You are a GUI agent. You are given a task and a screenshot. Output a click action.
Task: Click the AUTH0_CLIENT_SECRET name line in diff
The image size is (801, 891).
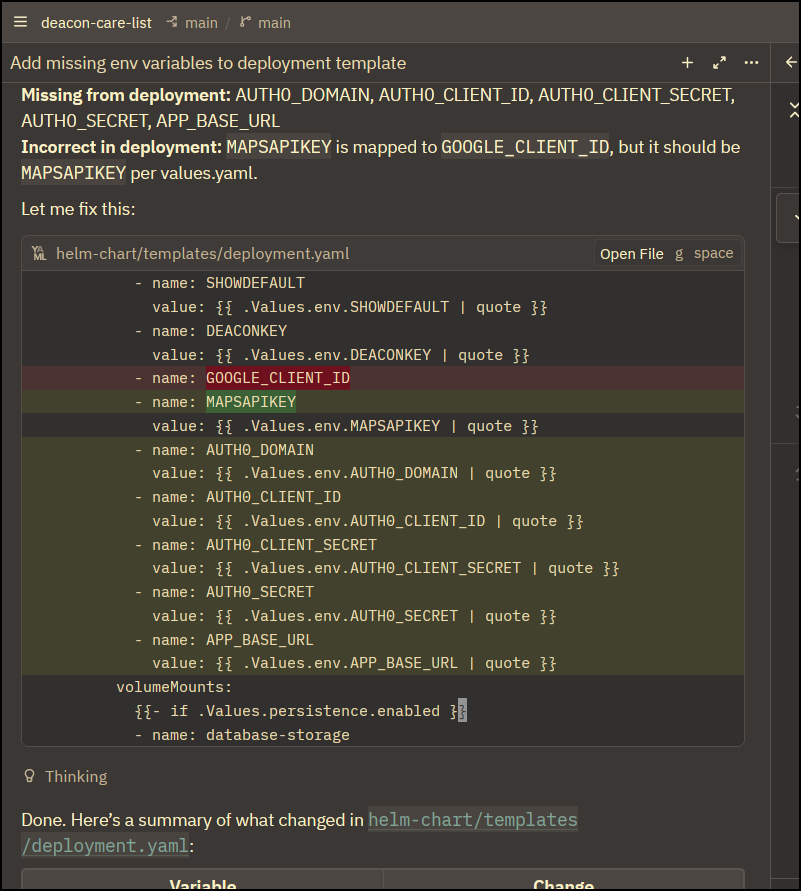click(x=383, y=545)
